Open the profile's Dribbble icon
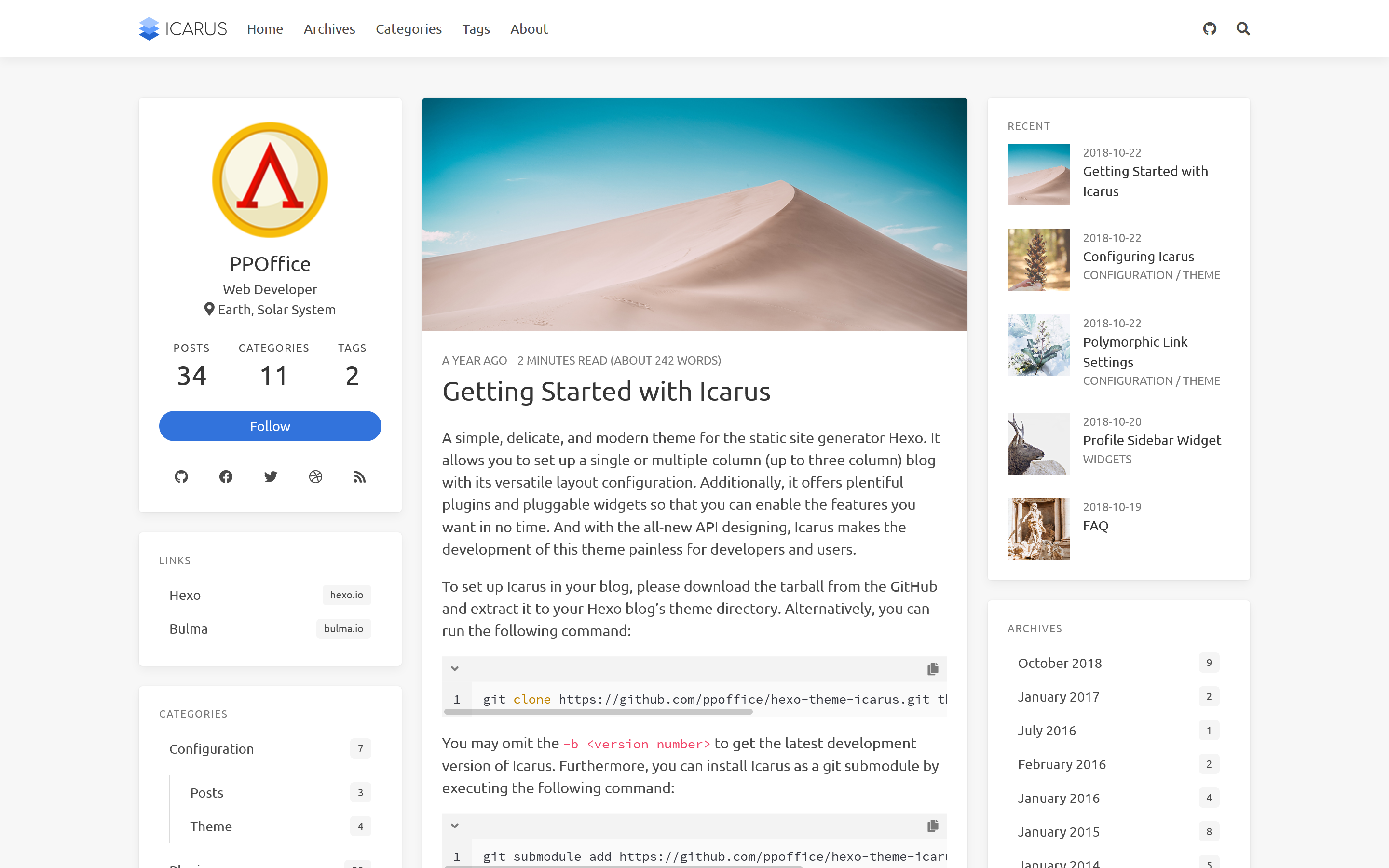1389x868 pixels. (x=315, y=476)
